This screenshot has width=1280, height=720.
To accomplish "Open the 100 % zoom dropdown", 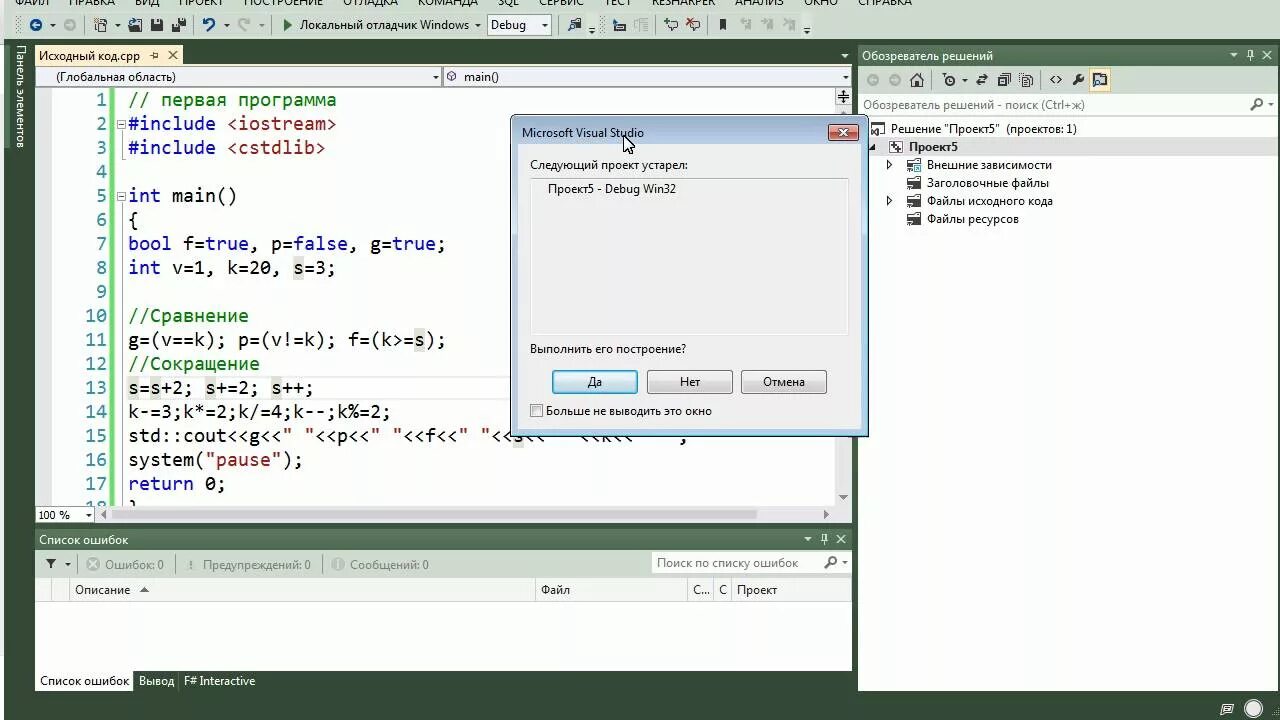I will (88, 515).
